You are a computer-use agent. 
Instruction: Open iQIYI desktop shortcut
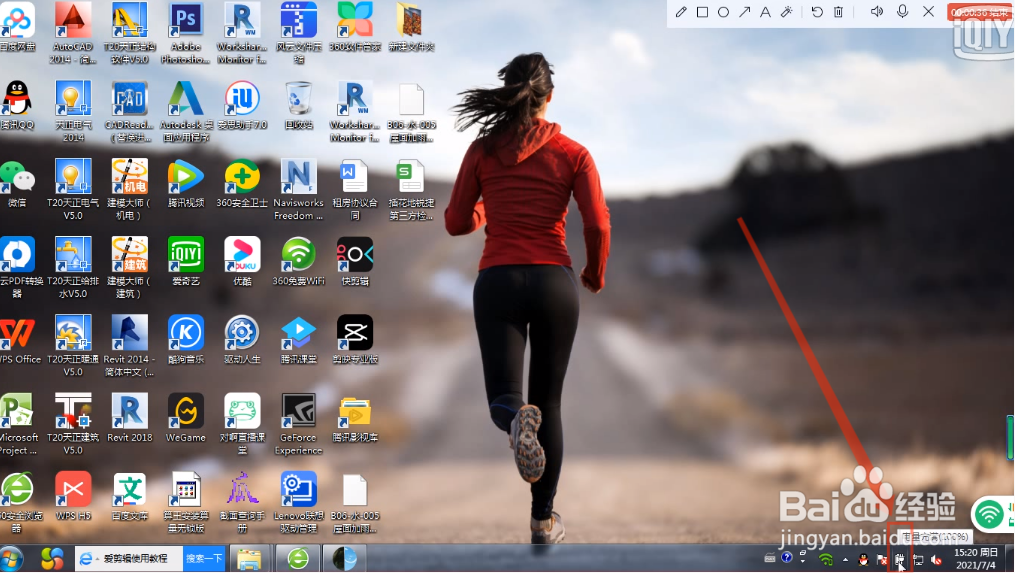[186, 261]
